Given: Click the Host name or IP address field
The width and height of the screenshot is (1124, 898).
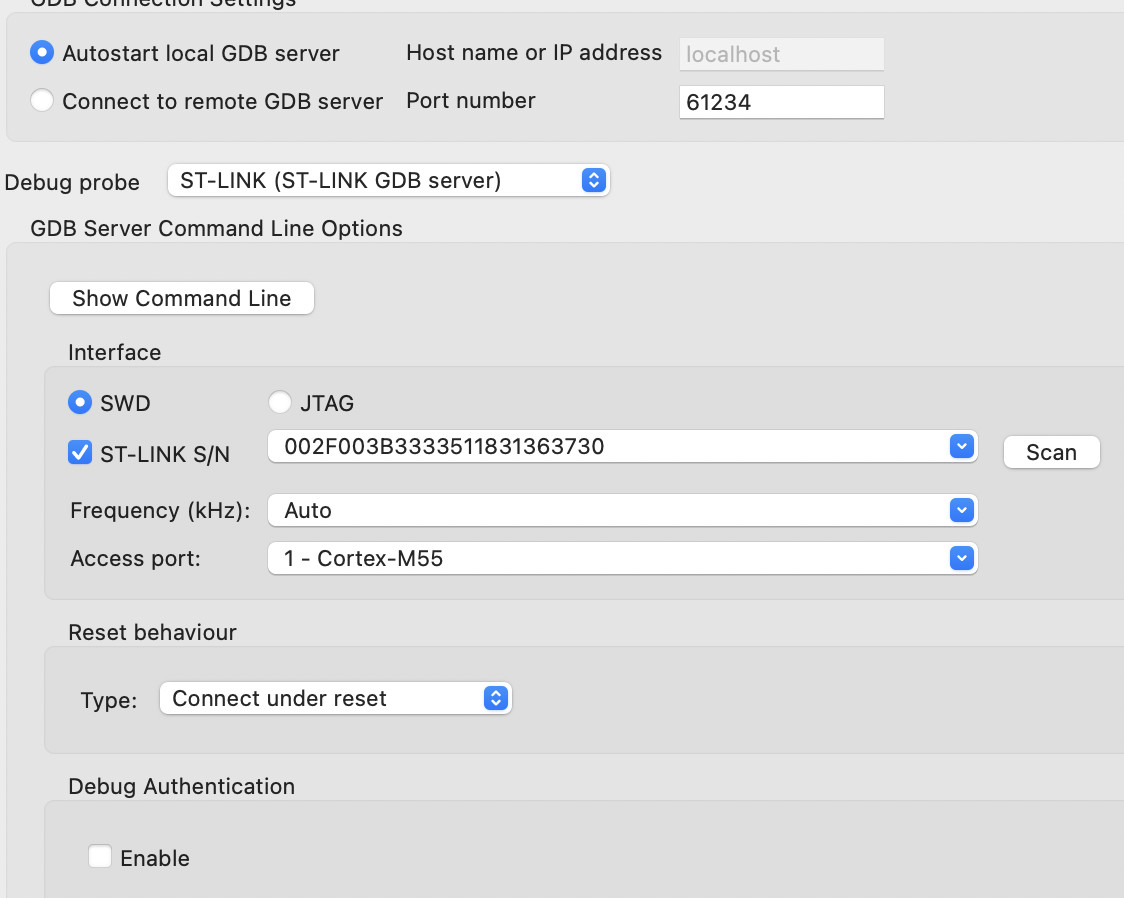Looking at the screenshot, I should (780, 54).
